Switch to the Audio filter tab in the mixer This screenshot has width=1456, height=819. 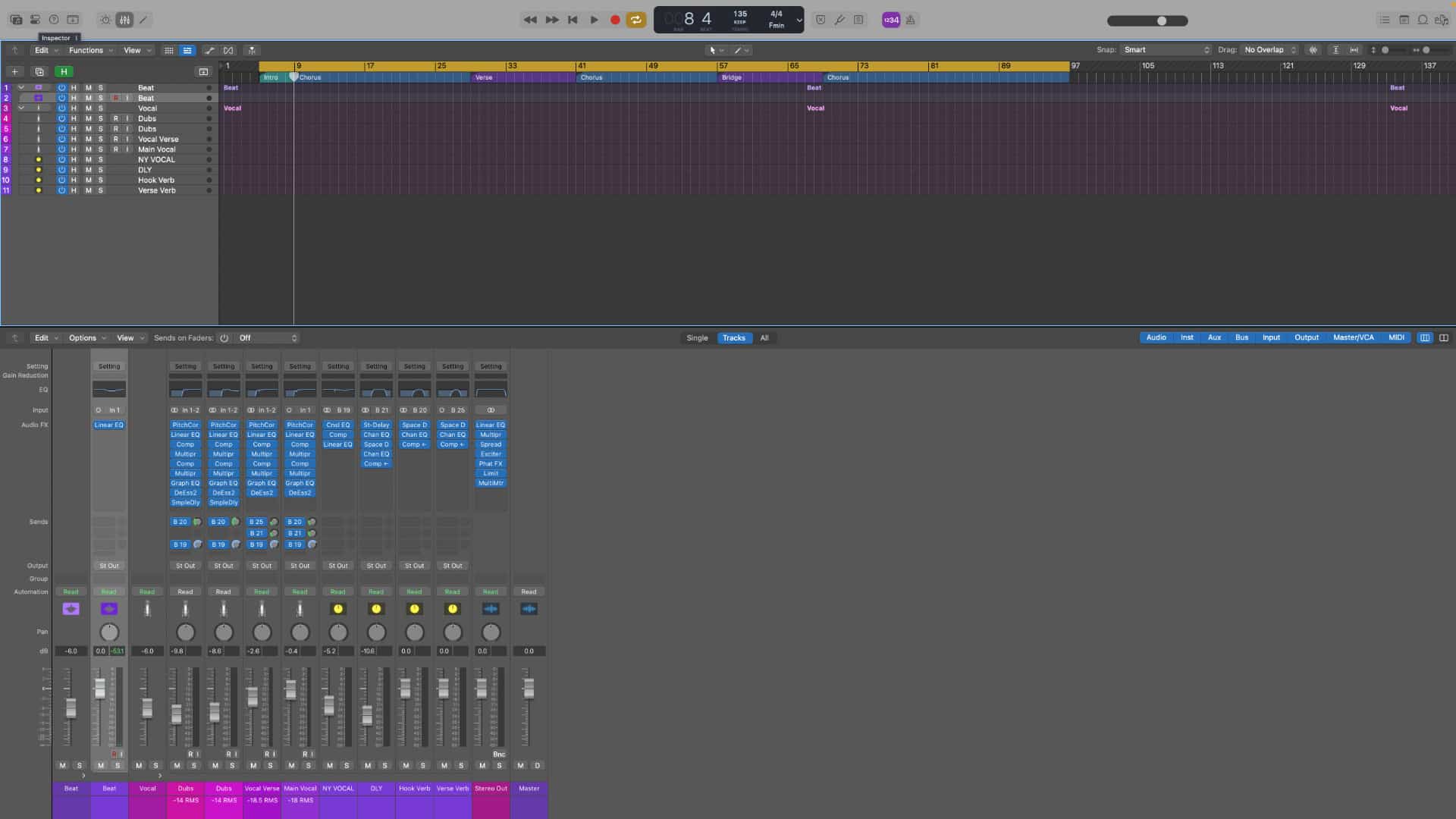[1156, 337]
